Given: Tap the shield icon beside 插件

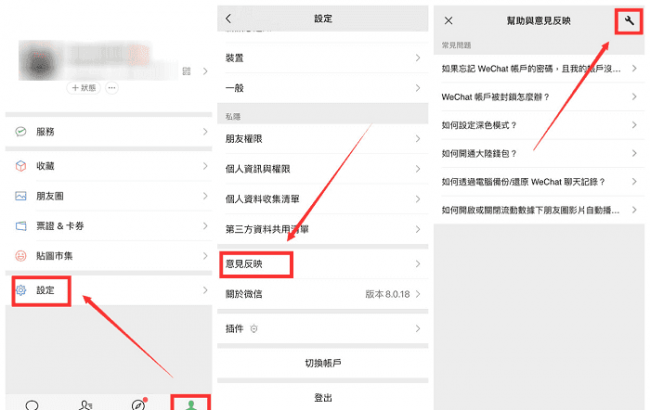Looking at the screenshot, I should click(254, 329).
